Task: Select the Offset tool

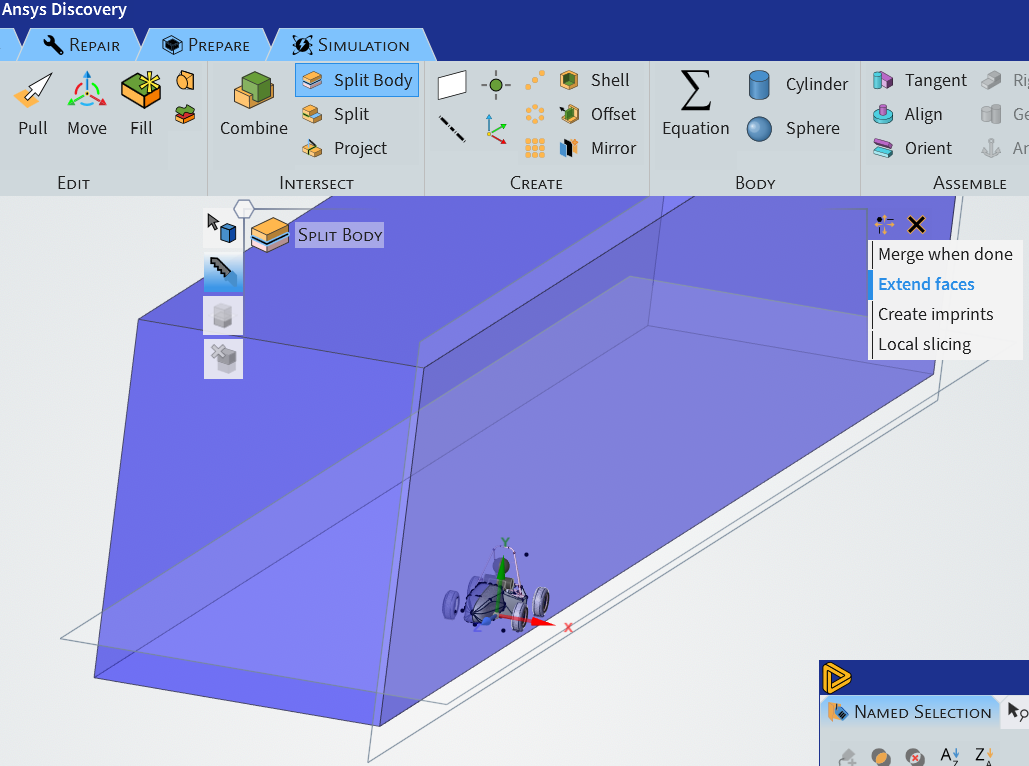Action: tap(598, 114)
